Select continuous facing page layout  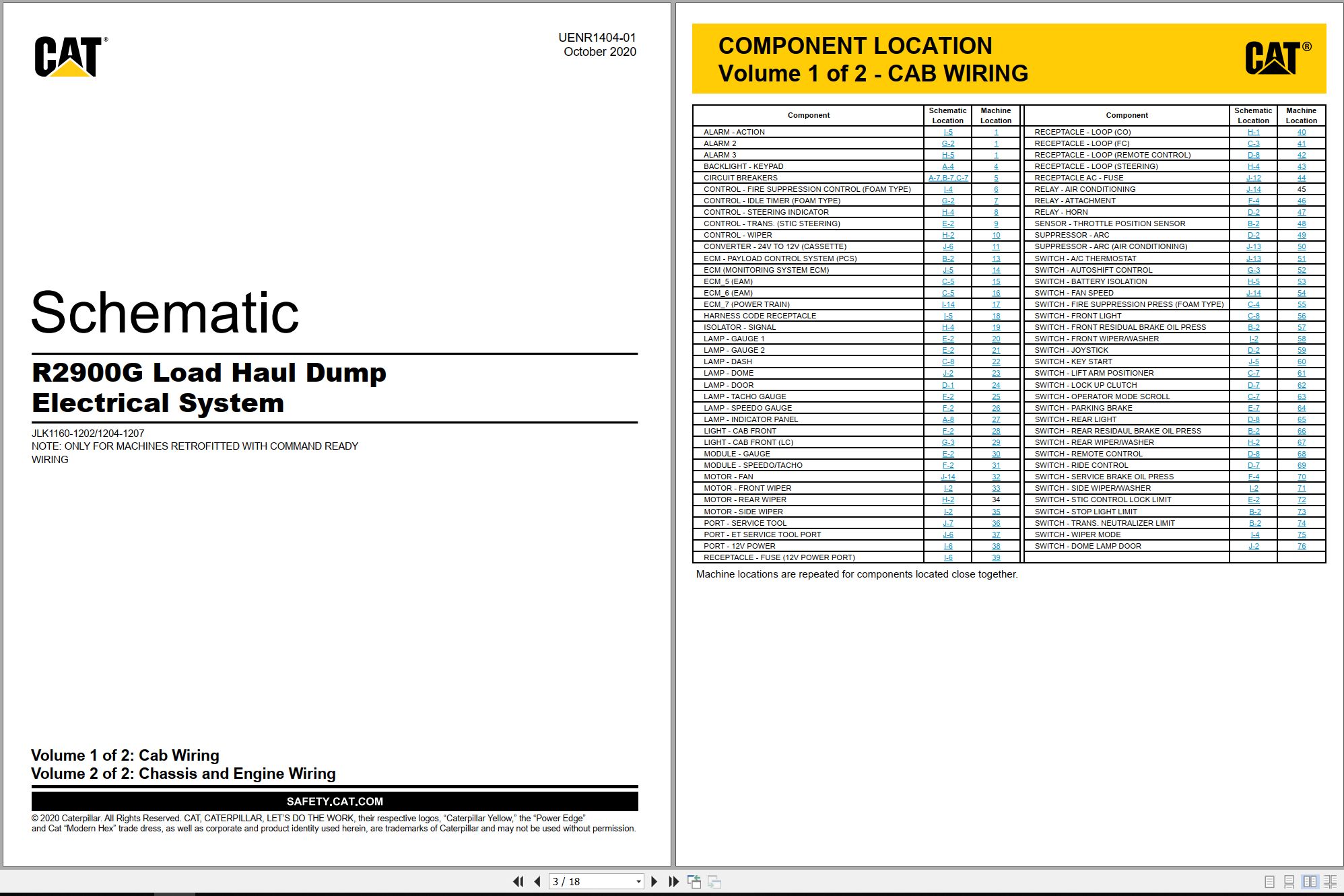point(1331,881)
